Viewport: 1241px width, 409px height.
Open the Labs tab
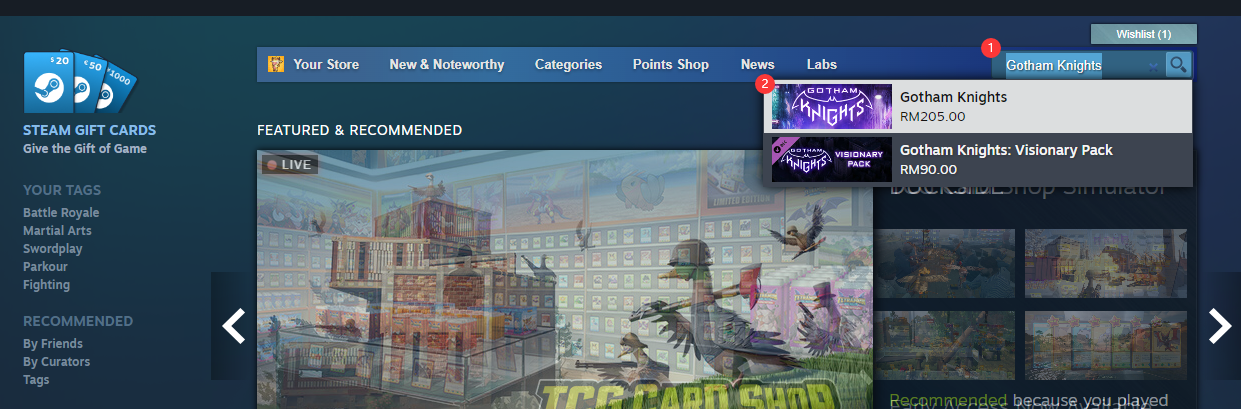point(822,65)
